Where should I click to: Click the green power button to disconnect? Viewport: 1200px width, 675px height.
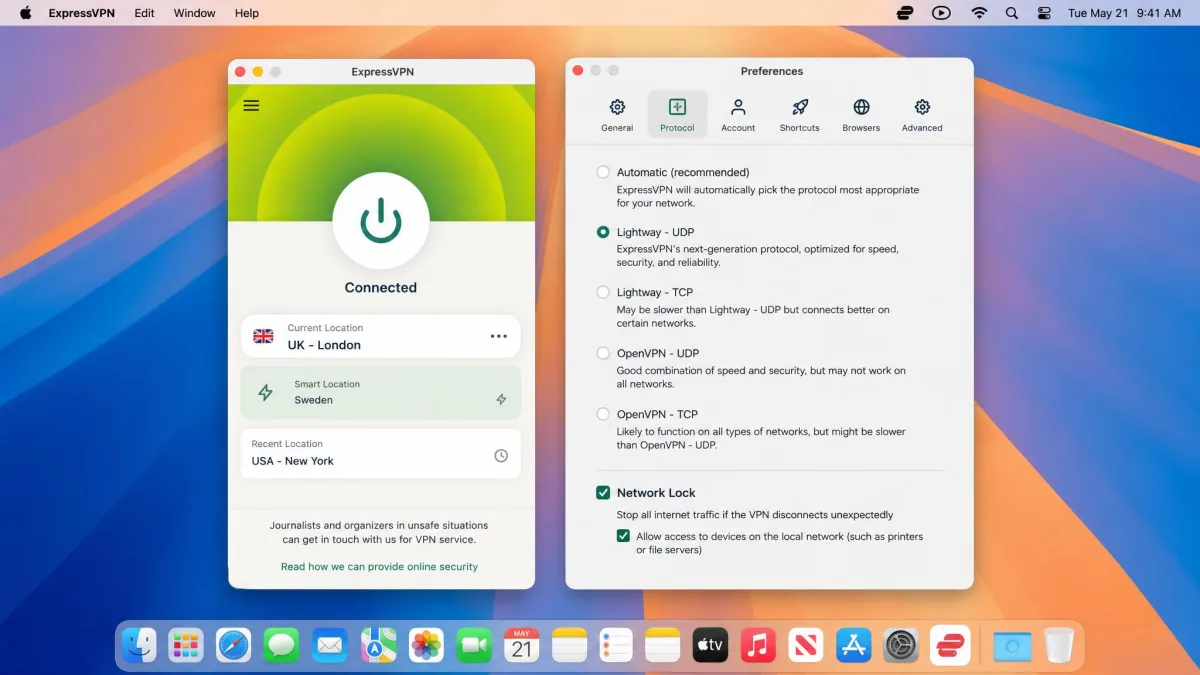click(381, 221)
